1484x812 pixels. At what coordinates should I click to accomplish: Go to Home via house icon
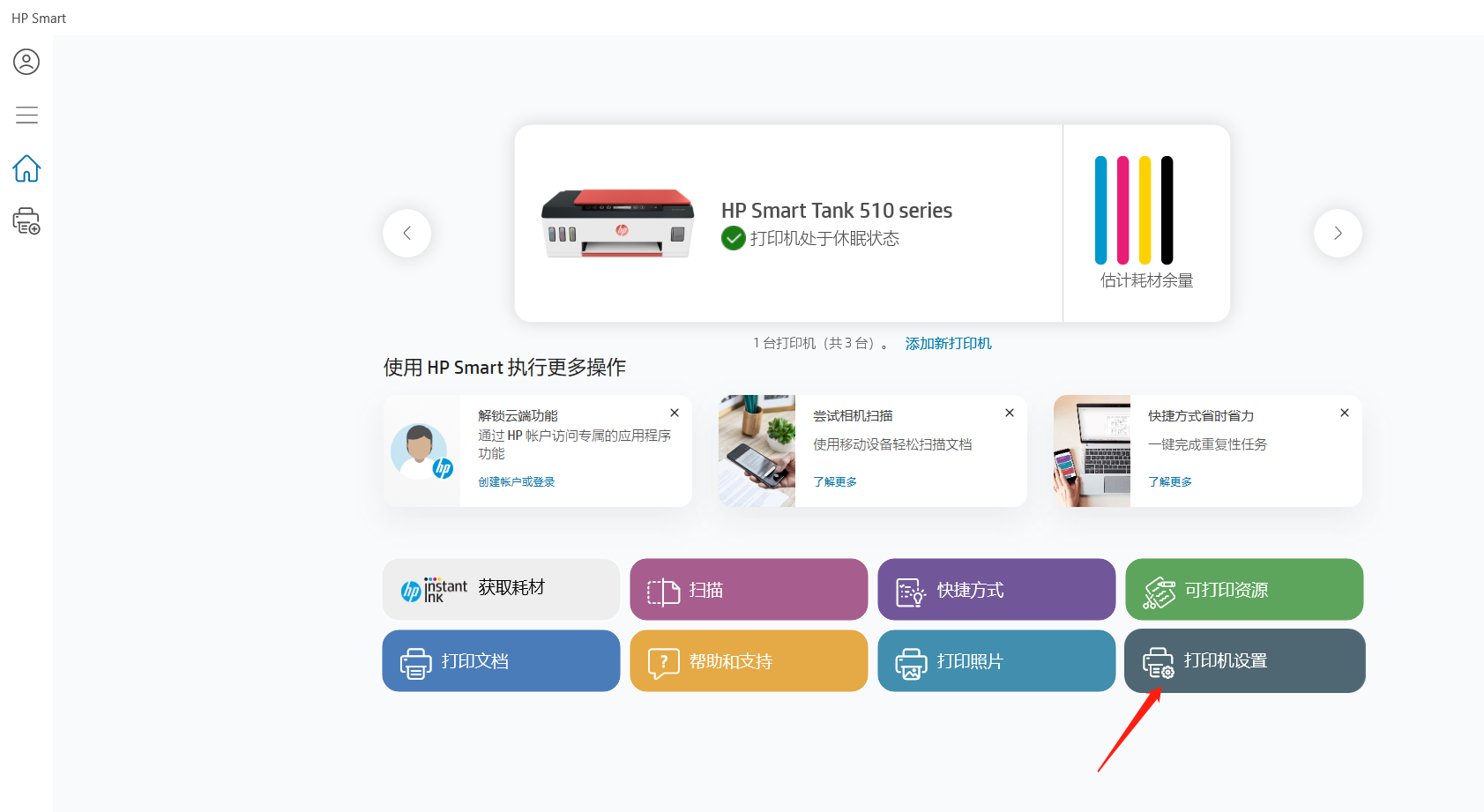(26, 168)
